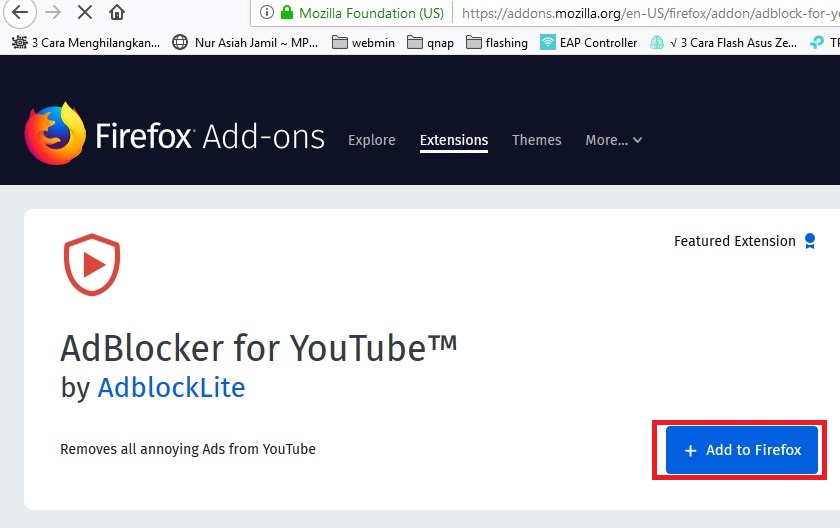The width and height of the screenshot is (840, 528).
Task: Click the AdBlocker red shield icon
Action: point(92,265)
